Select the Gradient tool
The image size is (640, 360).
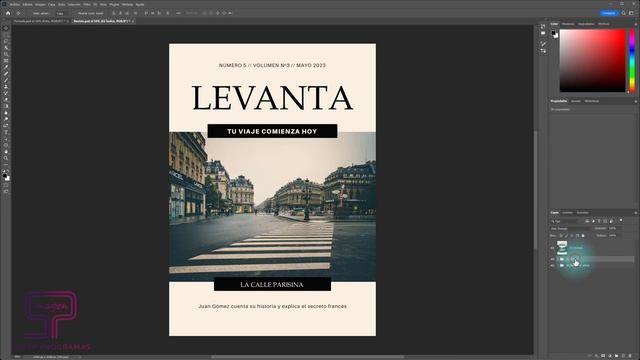(6, 106)
